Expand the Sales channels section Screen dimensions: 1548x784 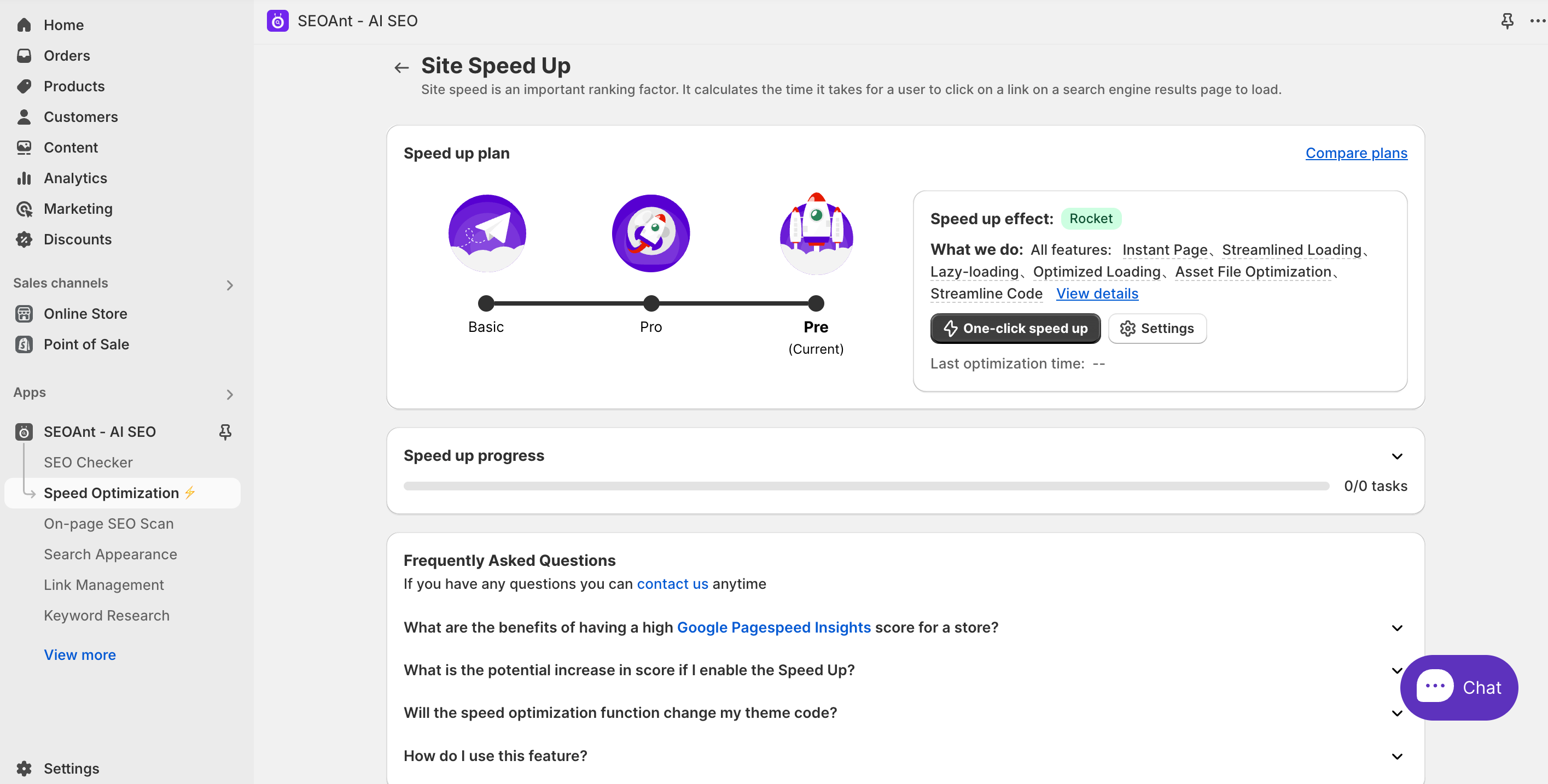(229, 285)
